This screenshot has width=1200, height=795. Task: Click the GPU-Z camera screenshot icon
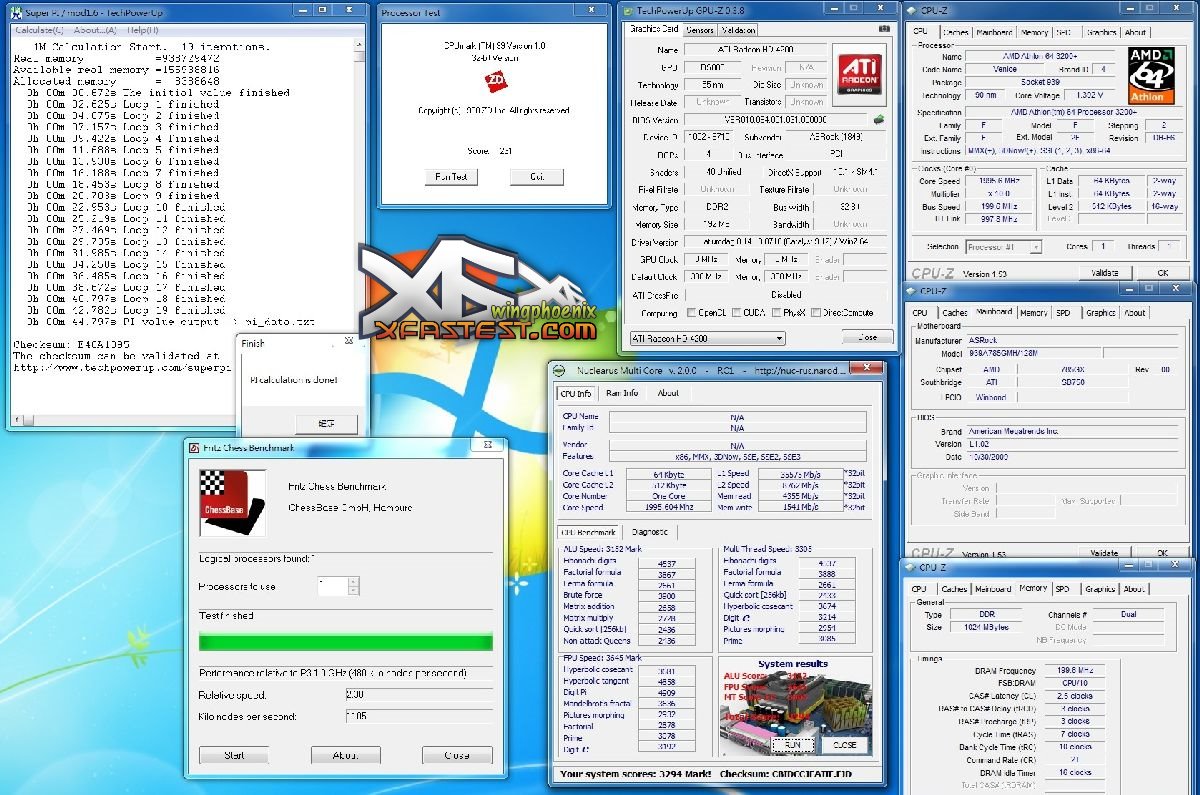(883, 29)
